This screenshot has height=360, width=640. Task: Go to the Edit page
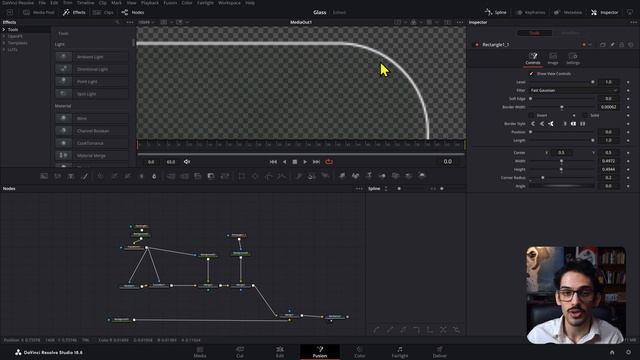coord(280,352)
